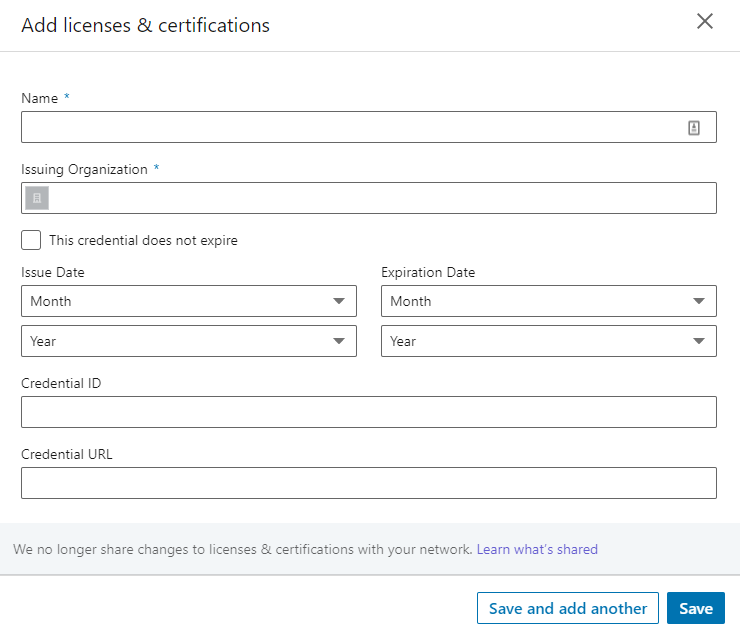
Task: Open the Issue Date Year dropdown
Action: [x=189, y=341]
